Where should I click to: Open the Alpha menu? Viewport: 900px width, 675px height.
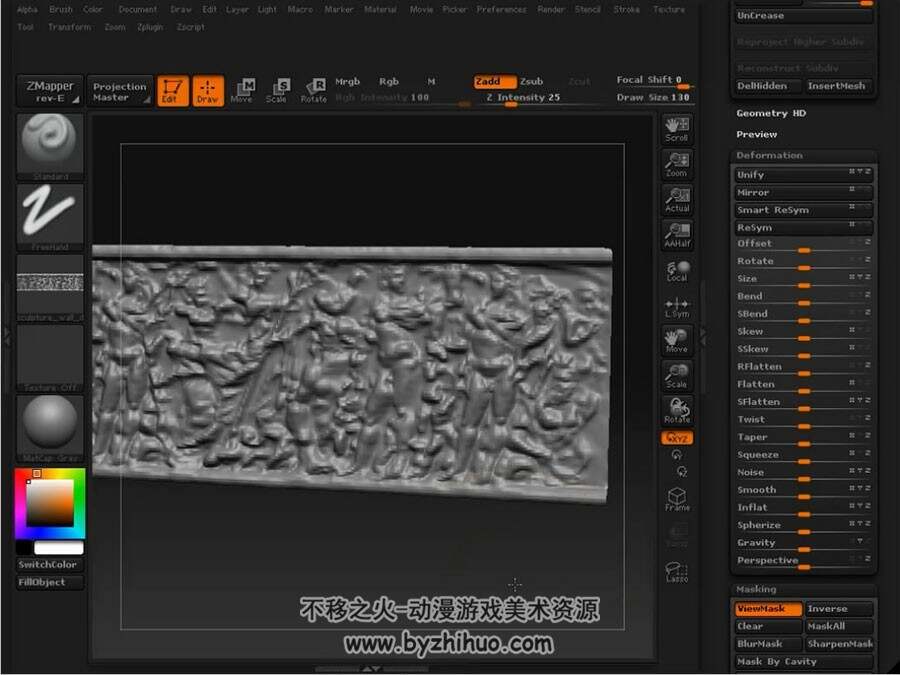point(27,10)
